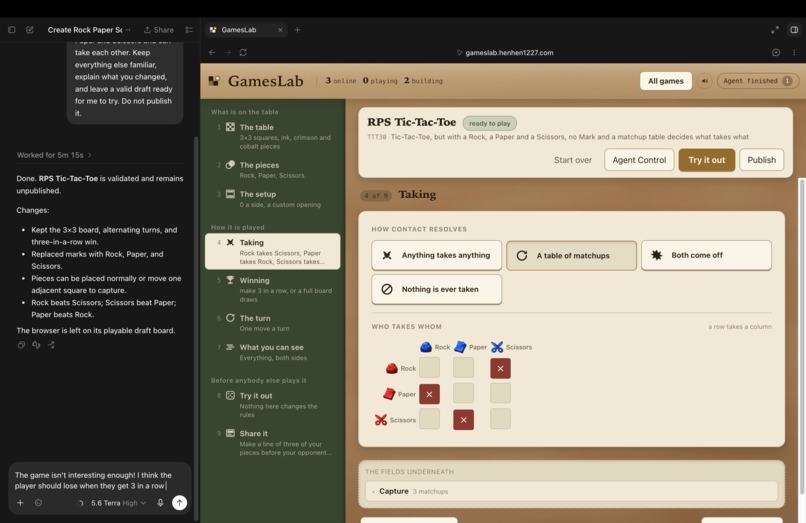Open the All games list
806x523 pixels.
[666, 81]
